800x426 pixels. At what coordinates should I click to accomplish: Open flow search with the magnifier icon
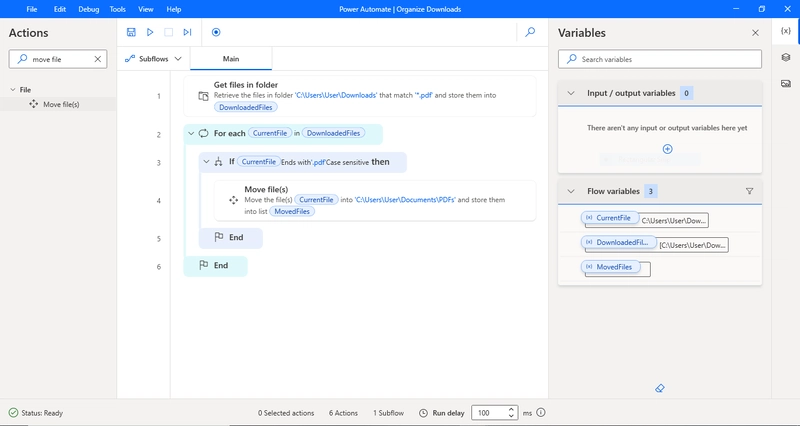(x=530, y=32)
